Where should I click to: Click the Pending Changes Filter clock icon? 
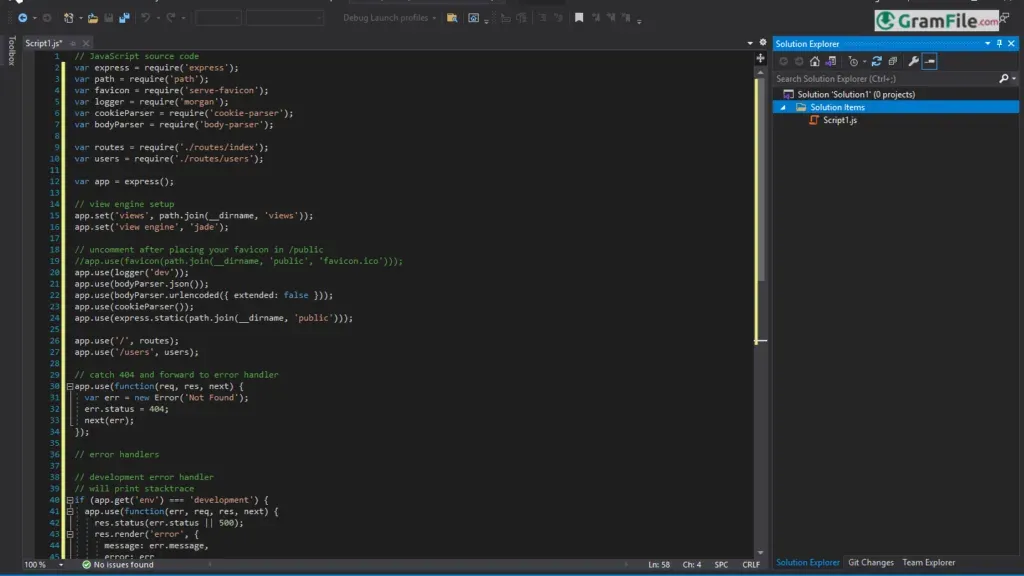click(x=853, y=61)
